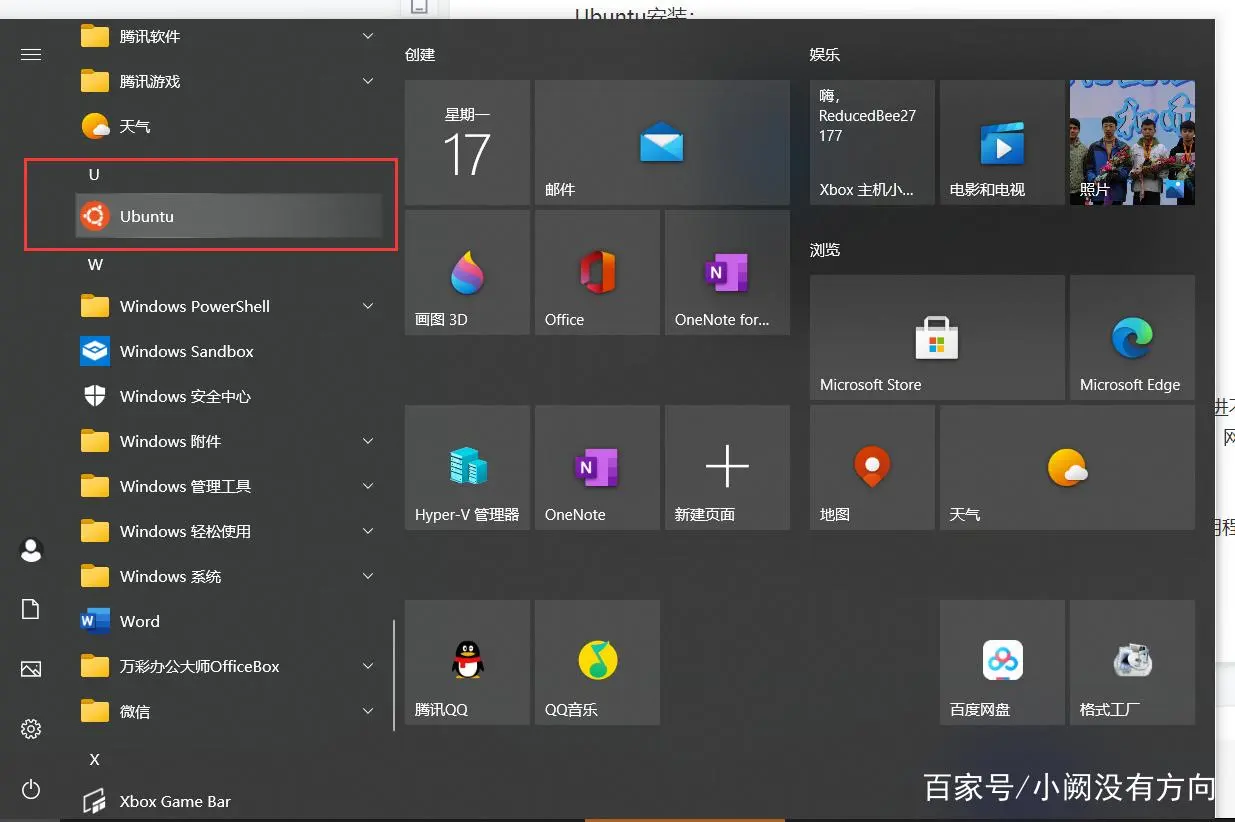
Task: Open the user account icon in the sidebar
Action: (x=31, y=549)
